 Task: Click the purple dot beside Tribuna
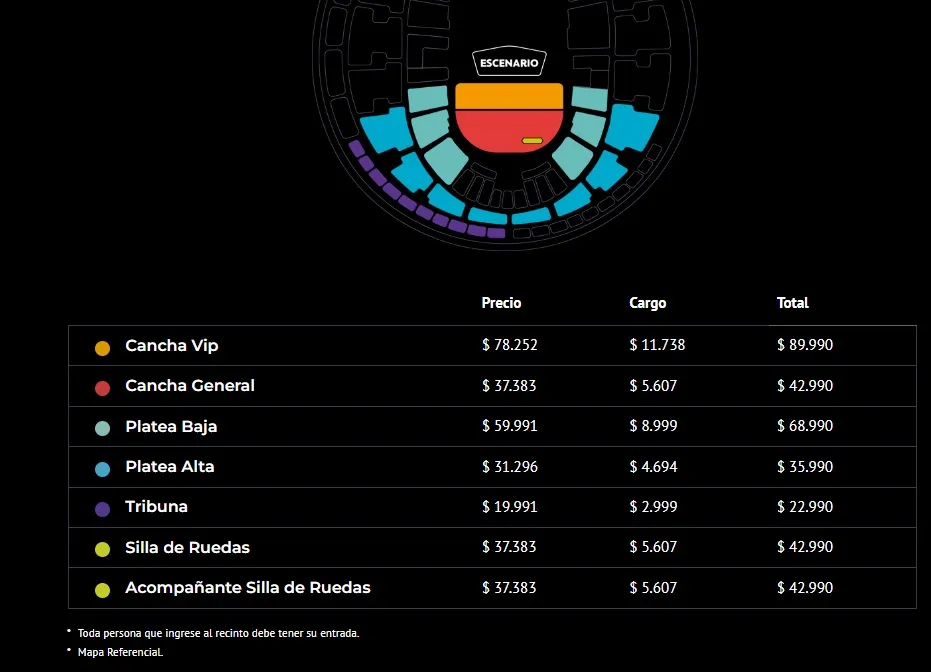[102, 509]
